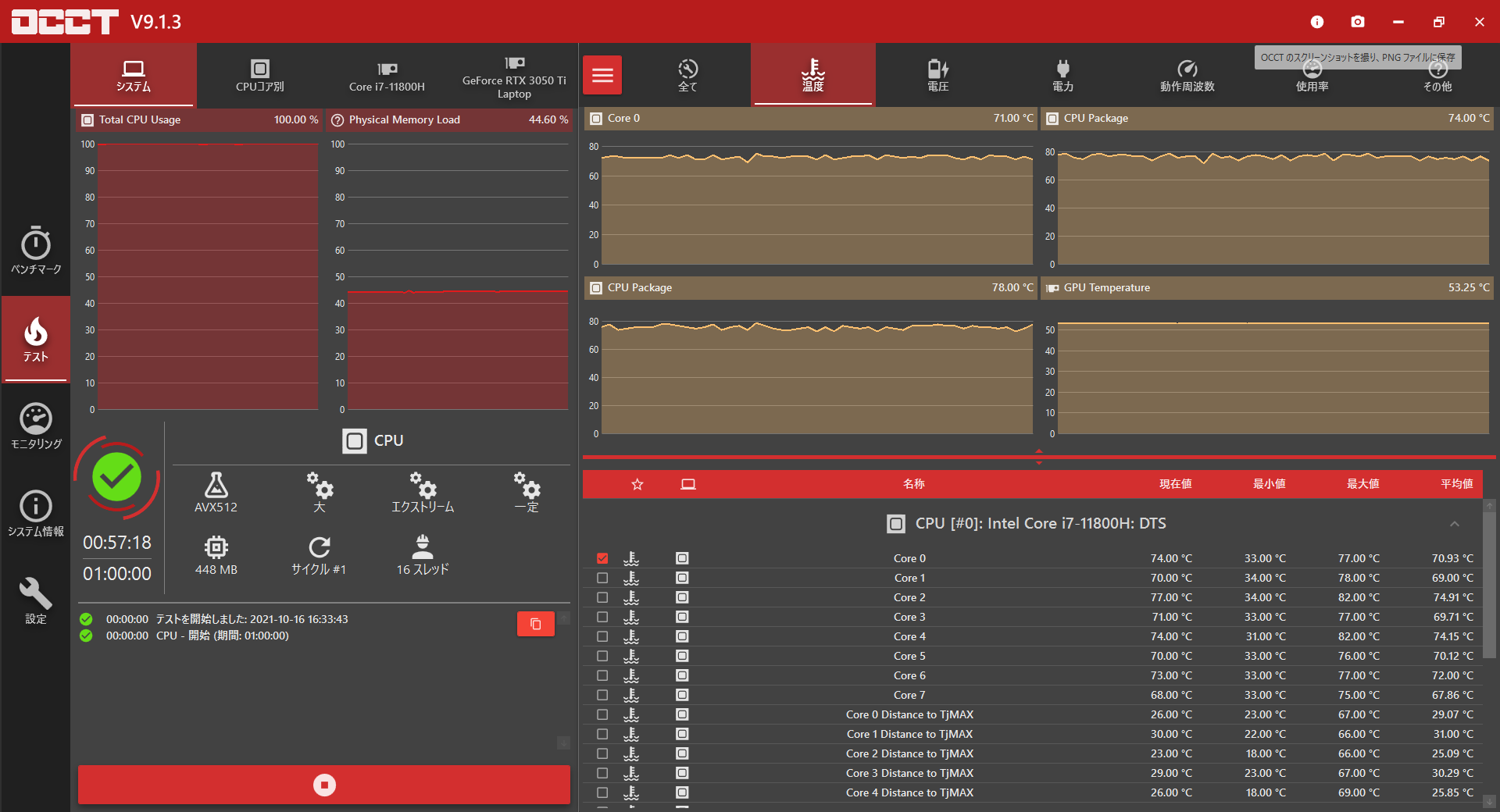Sort by 最大値 column header

click(x=1363, y=484)
